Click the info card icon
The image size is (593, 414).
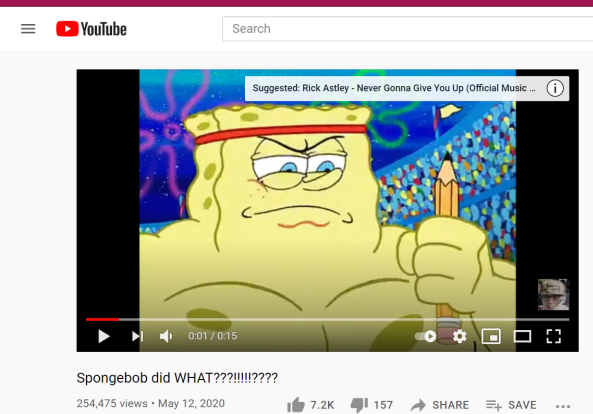(x=555, y=88)
